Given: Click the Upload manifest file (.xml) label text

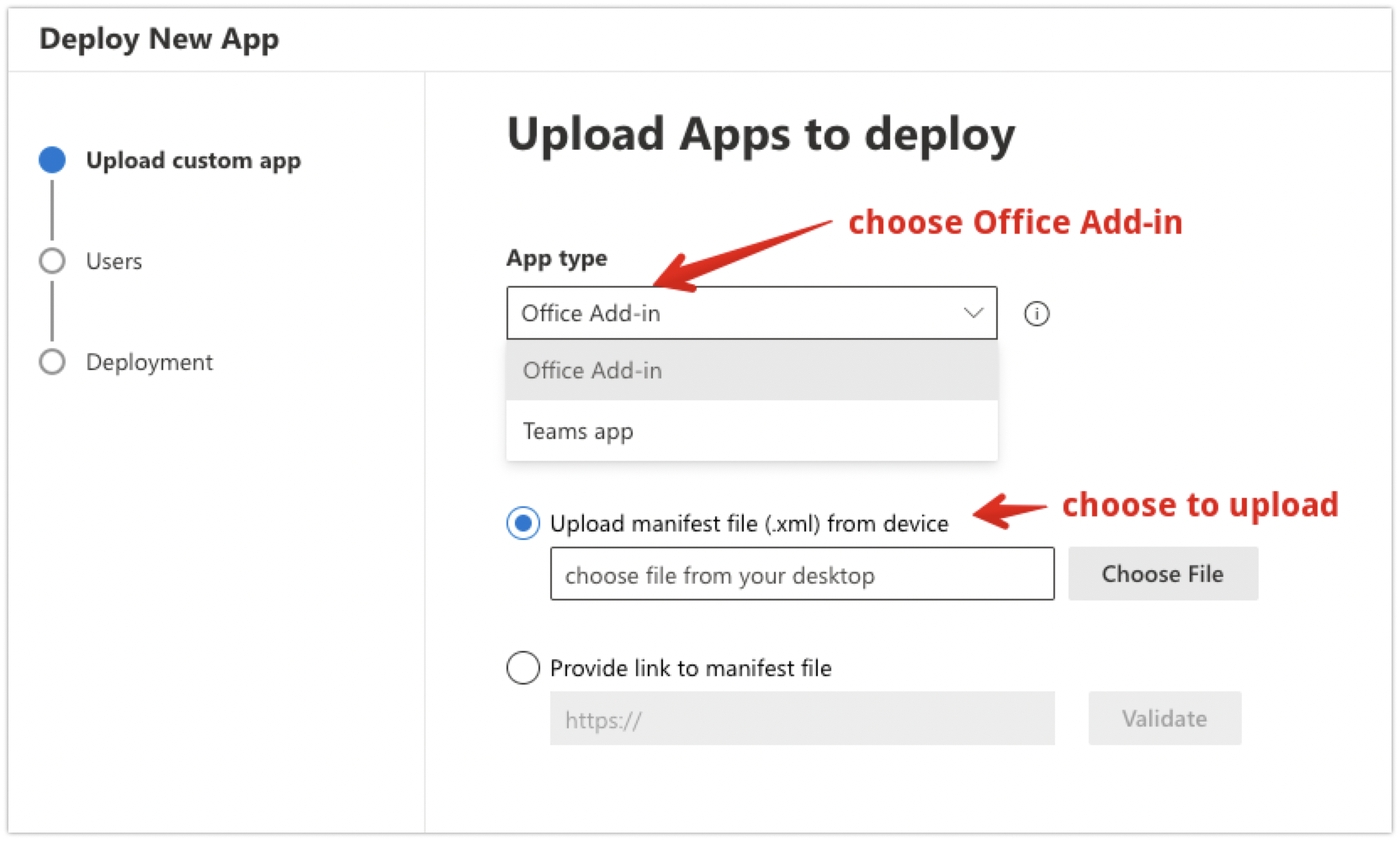Looking at the screenshot, I should (749, 523).
